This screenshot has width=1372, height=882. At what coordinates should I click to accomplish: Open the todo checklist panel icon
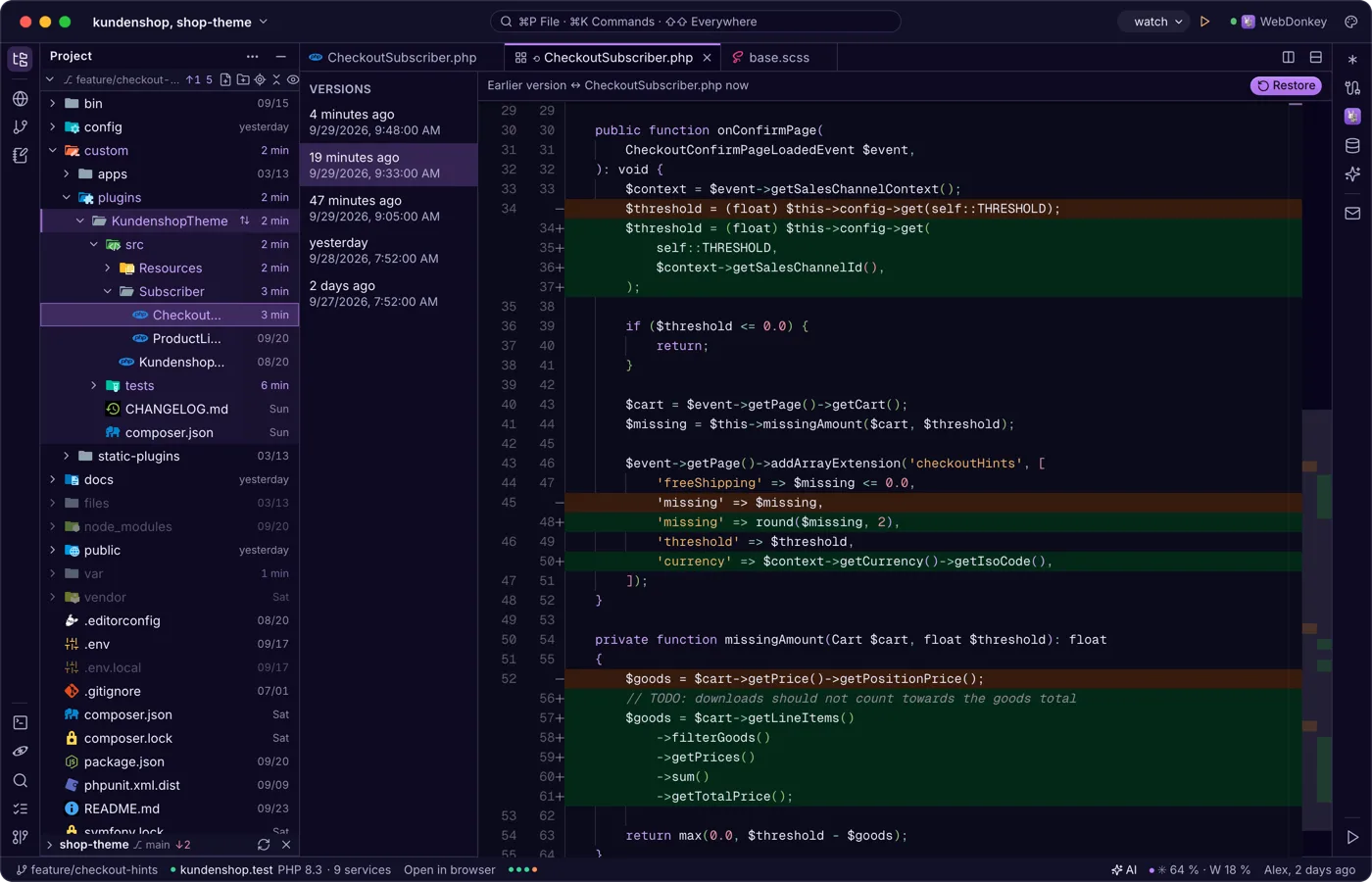[x=20, y=809]
